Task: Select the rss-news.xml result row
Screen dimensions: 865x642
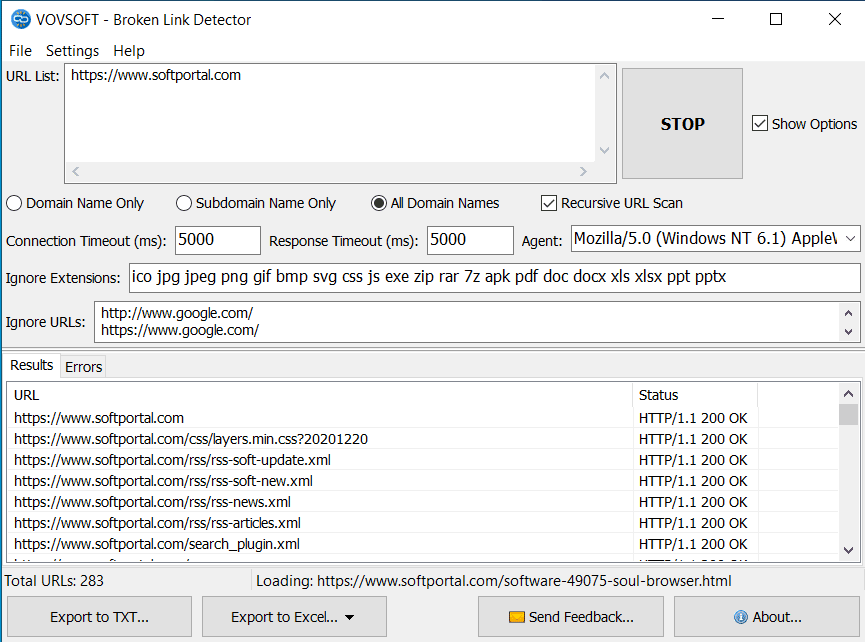Action: 423,502
